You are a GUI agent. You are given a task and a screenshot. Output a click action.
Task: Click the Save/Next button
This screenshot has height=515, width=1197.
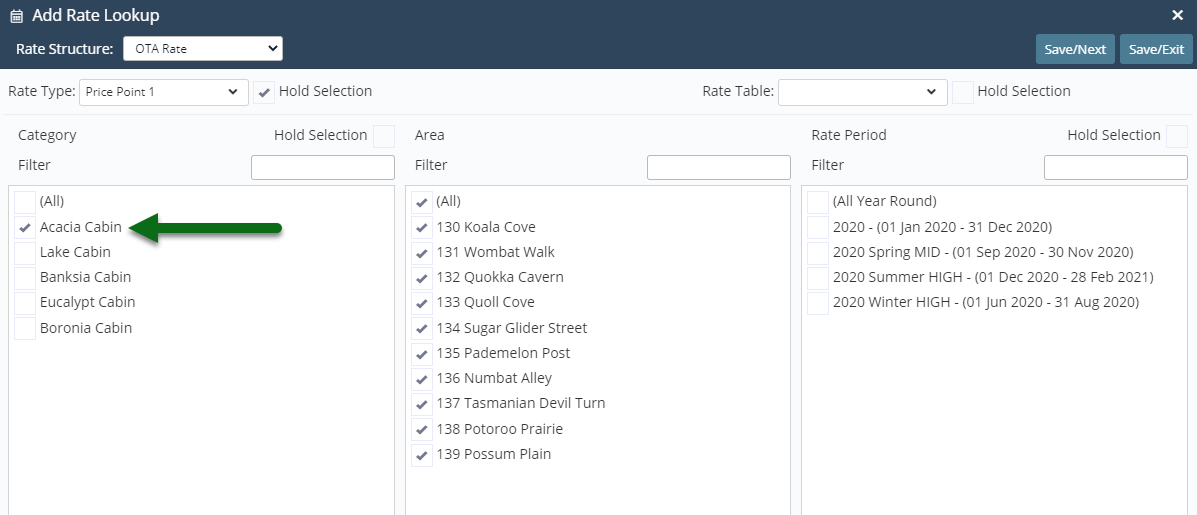[x=1075, y=49]
